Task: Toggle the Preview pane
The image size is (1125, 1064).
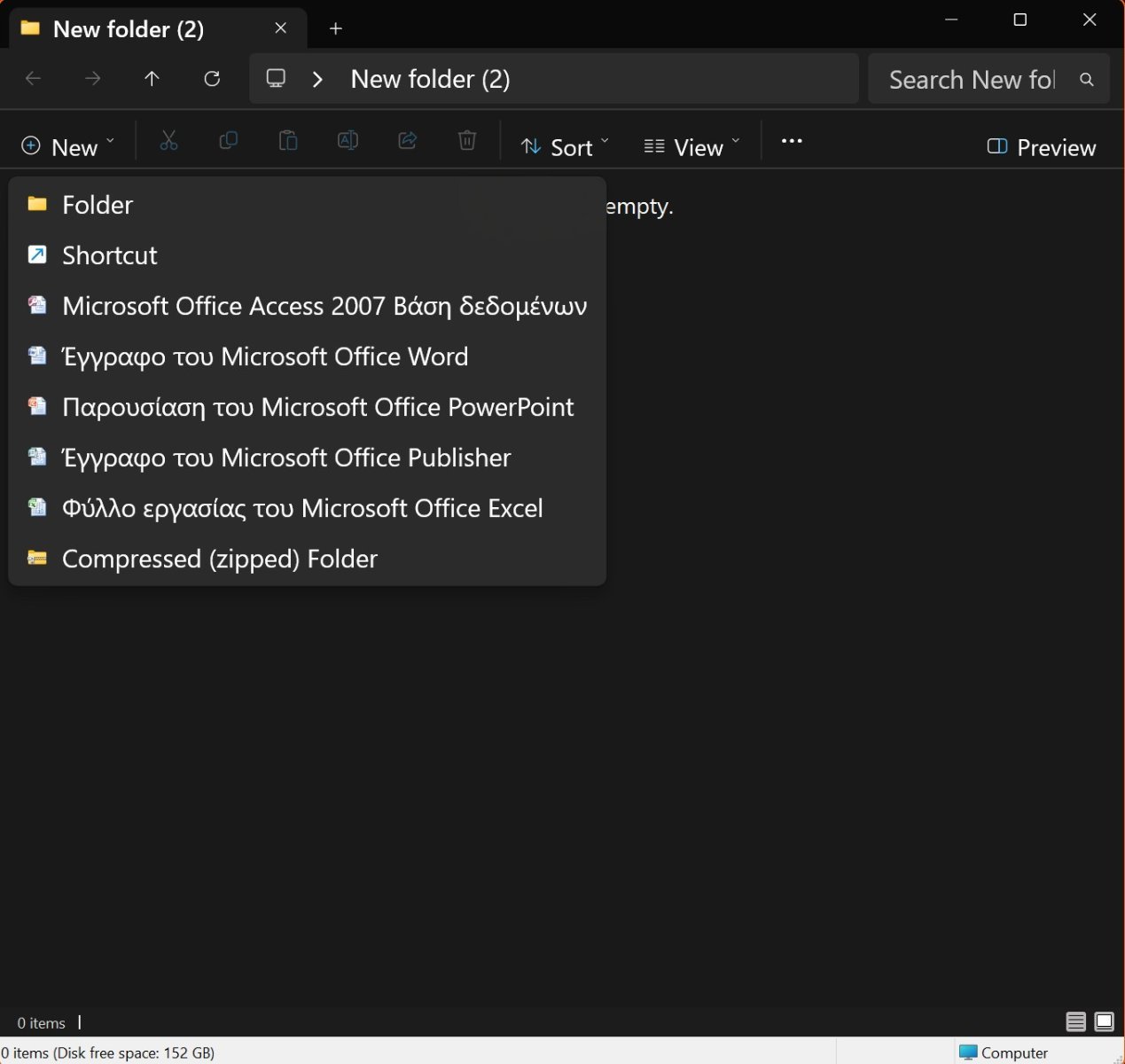Action: (1042, 147)
